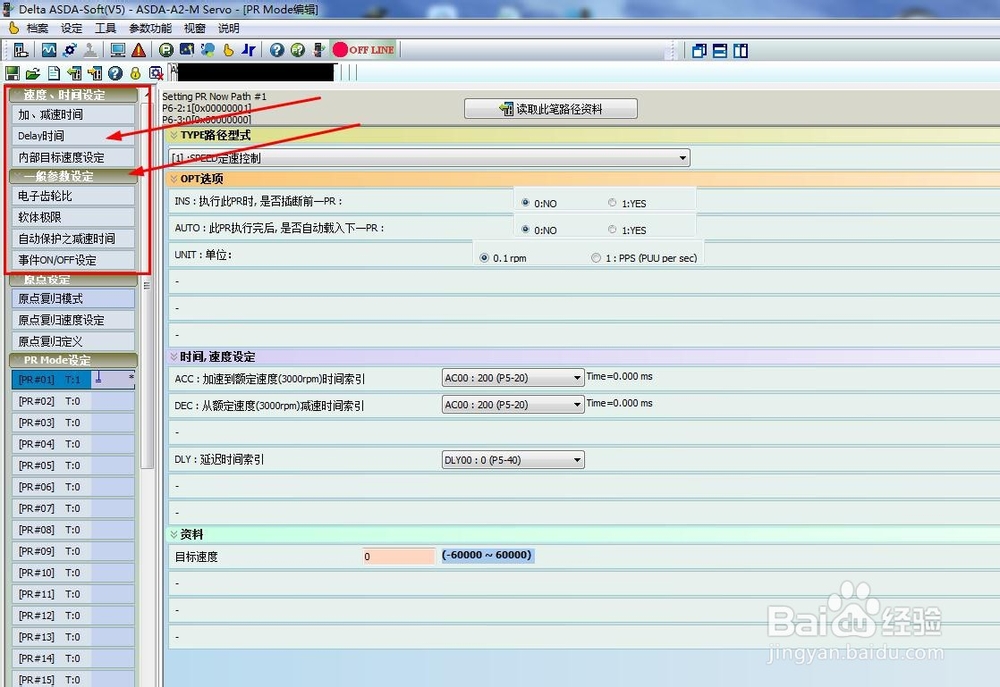This screenshot has width=1000, height=687.
Task: Open file with the green folder icon
Action: click(x=33, y=73)
